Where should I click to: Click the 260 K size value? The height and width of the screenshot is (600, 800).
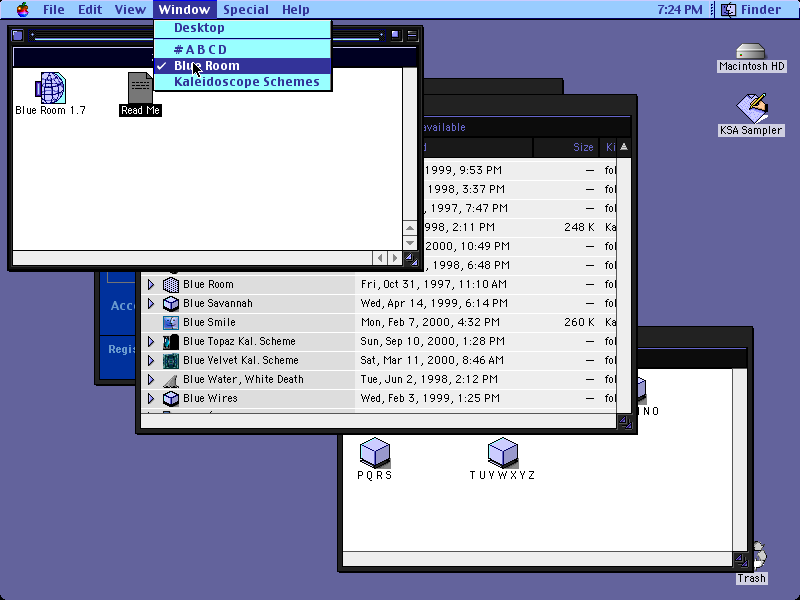tap(579, 322)
